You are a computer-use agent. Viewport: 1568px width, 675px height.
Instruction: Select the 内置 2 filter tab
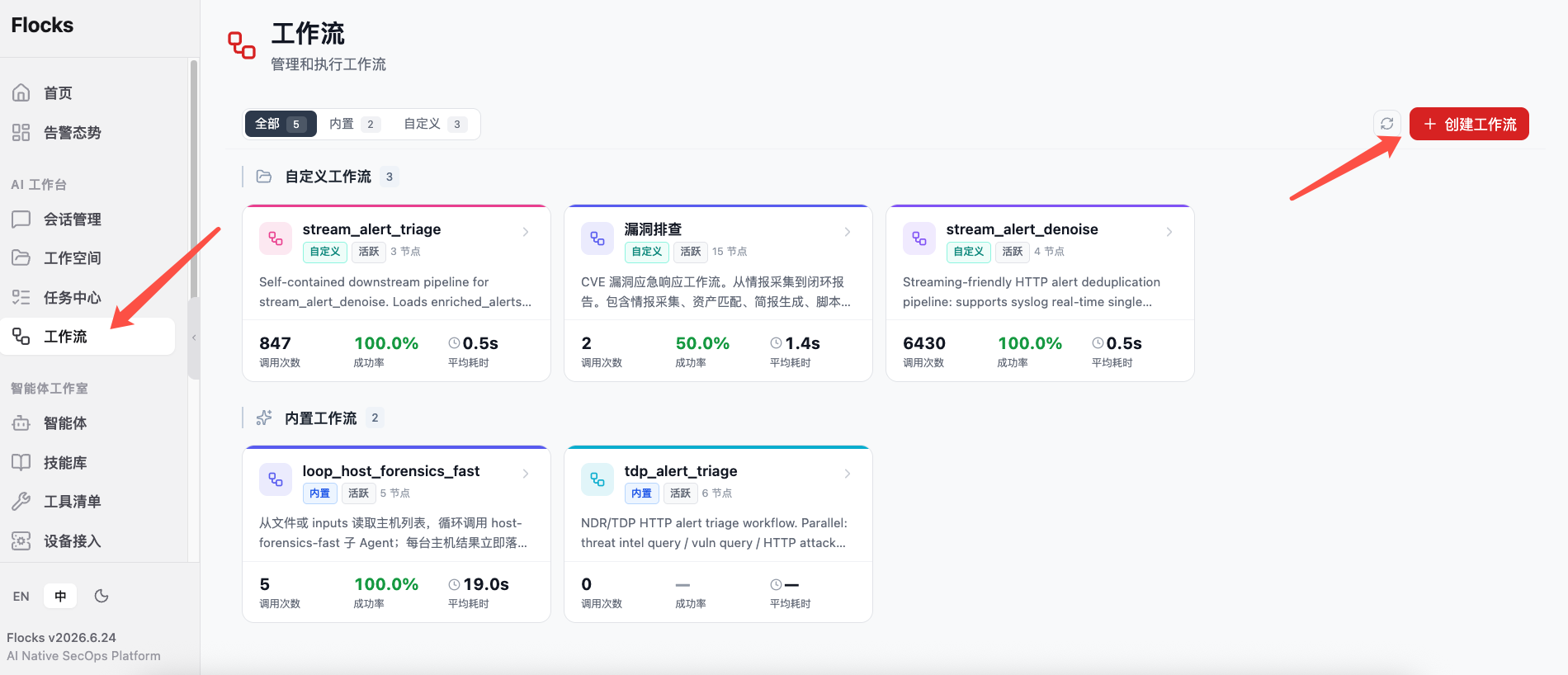click(x=354, y=124)
